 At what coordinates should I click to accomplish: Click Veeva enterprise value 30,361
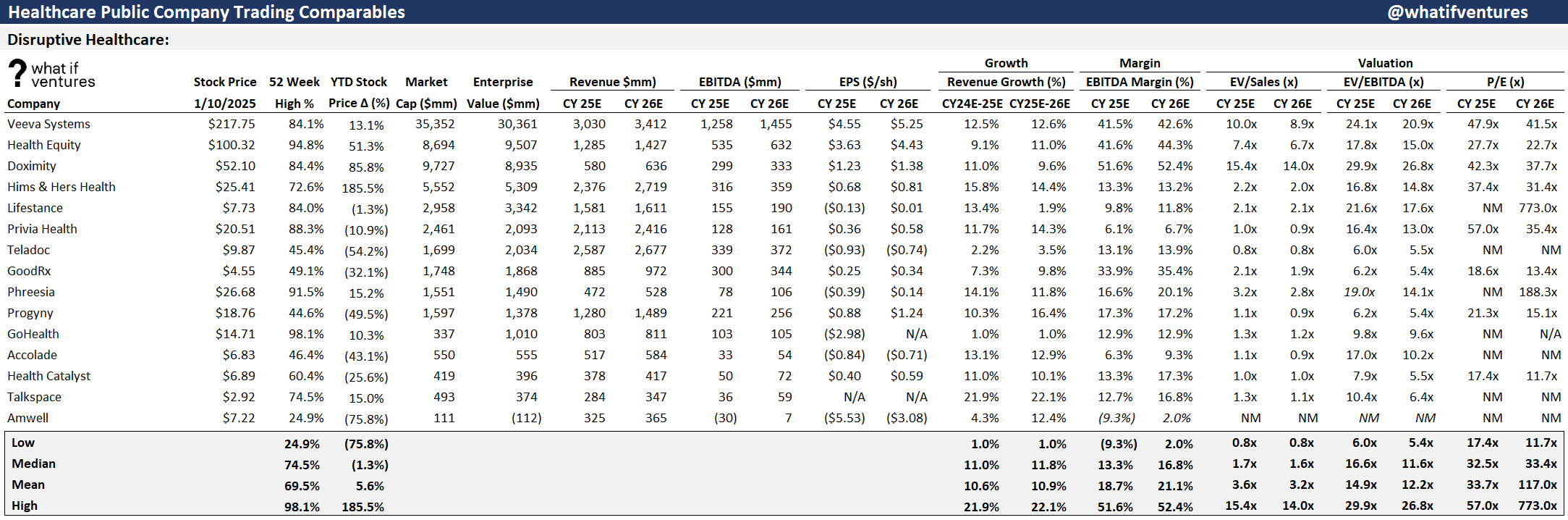(x=517, y=124)
